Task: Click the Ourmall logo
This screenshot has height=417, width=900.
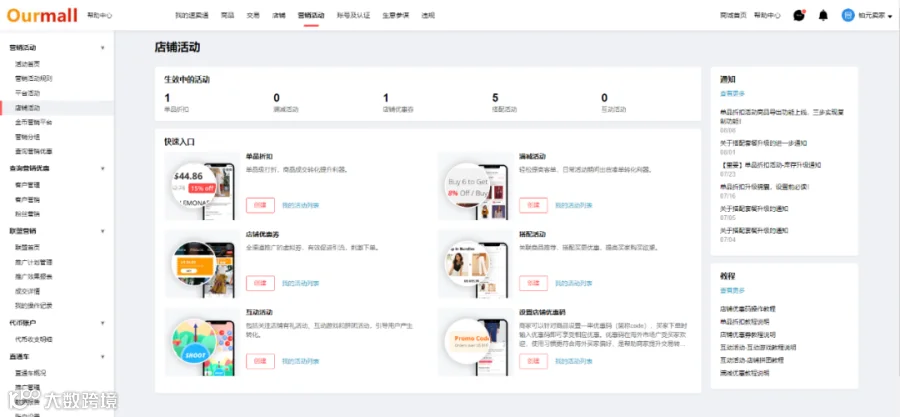Action: (42, 15)
